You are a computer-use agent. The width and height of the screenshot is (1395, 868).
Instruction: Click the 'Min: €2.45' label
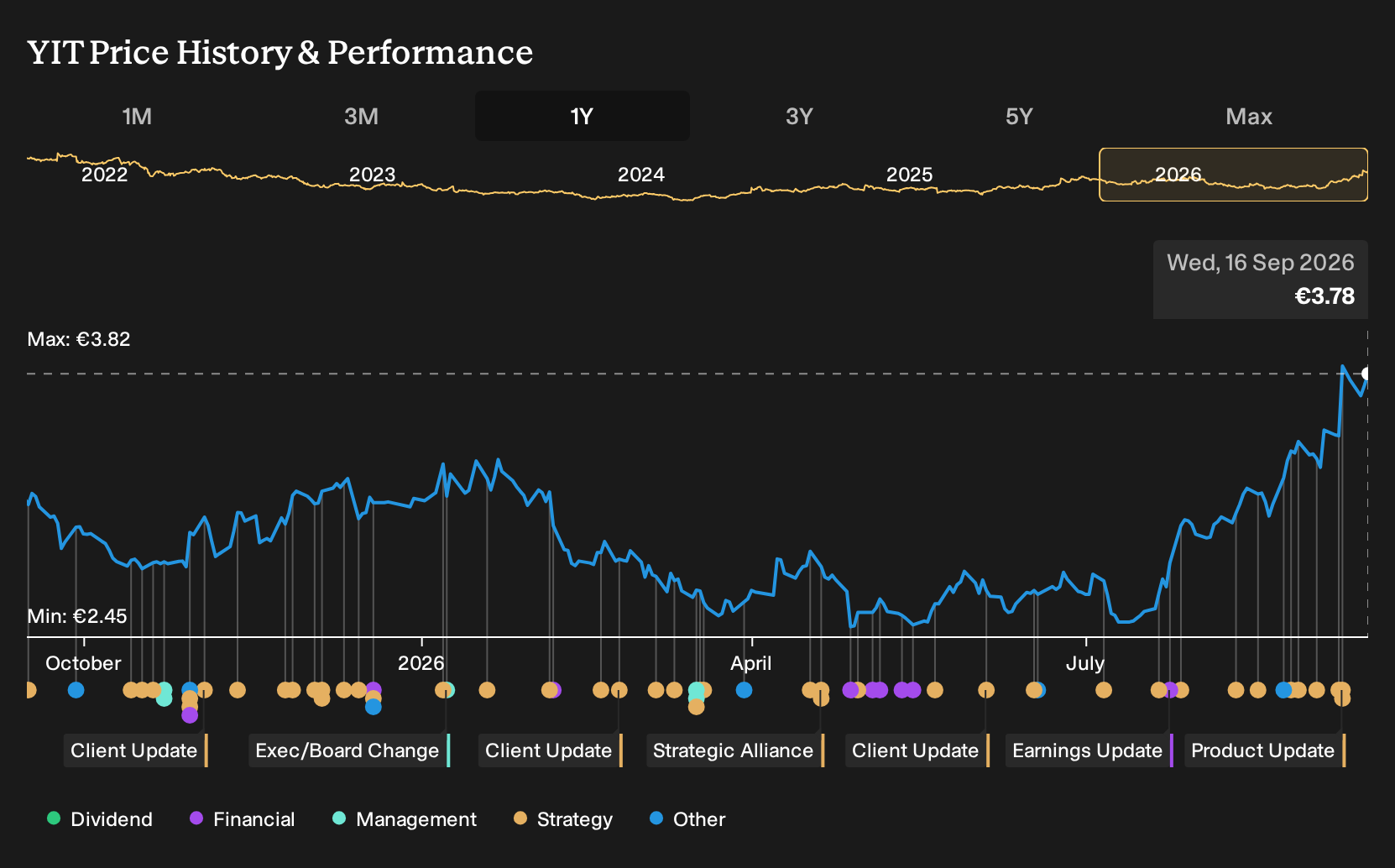click(77, 616)
